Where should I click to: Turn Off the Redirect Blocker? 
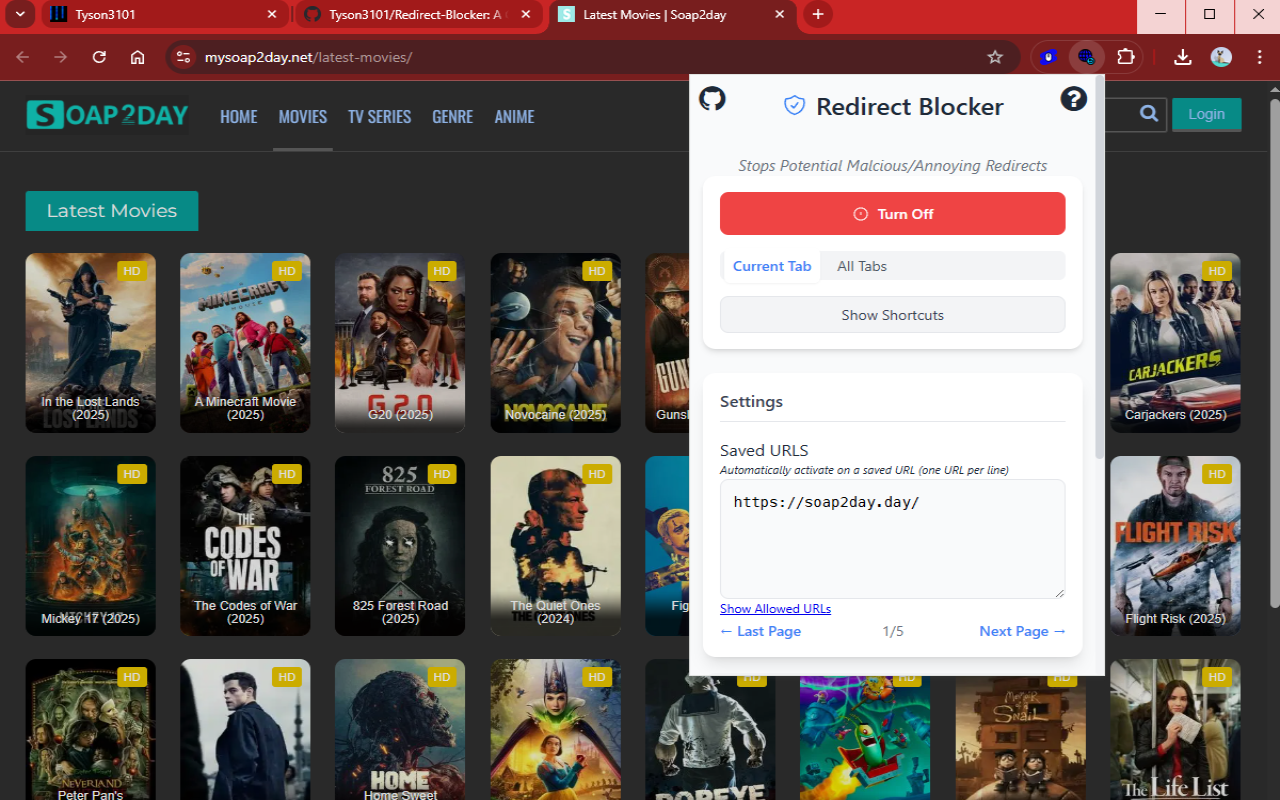pyautogui.click(x=892, y=214)
